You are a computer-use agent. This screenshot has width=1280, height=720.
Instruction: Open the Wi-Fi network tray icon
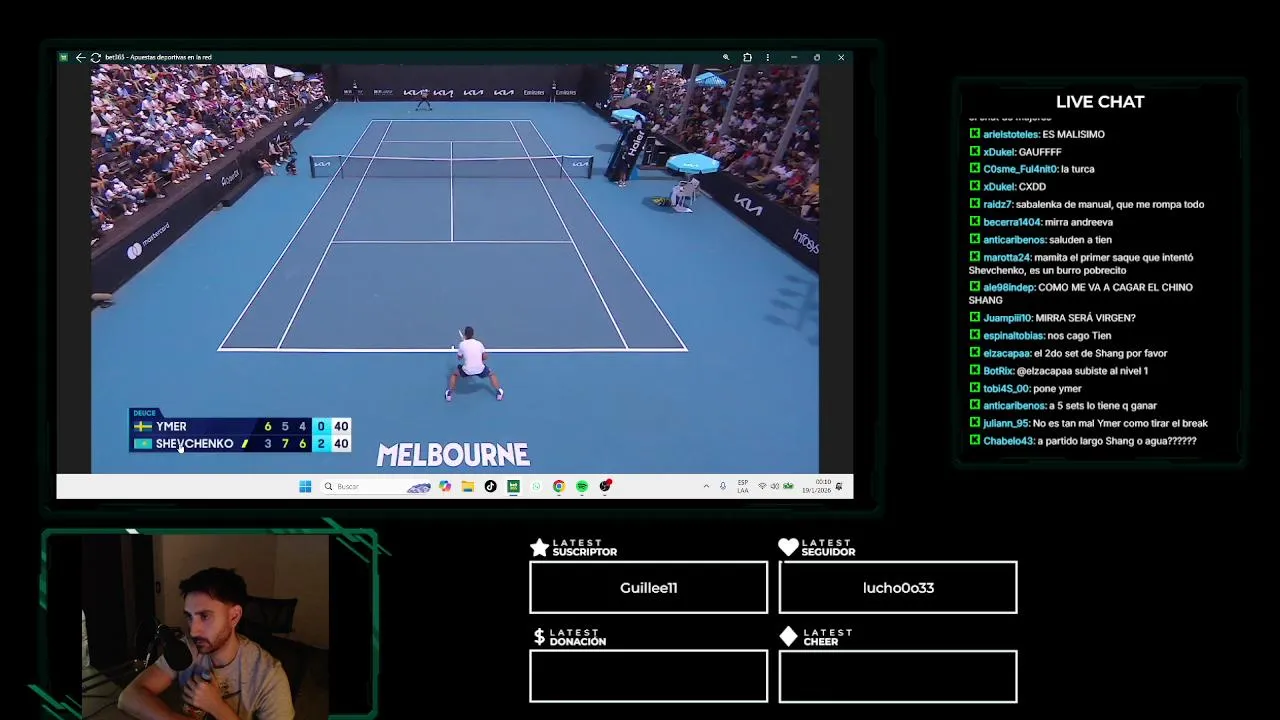(x=762, y=486)
